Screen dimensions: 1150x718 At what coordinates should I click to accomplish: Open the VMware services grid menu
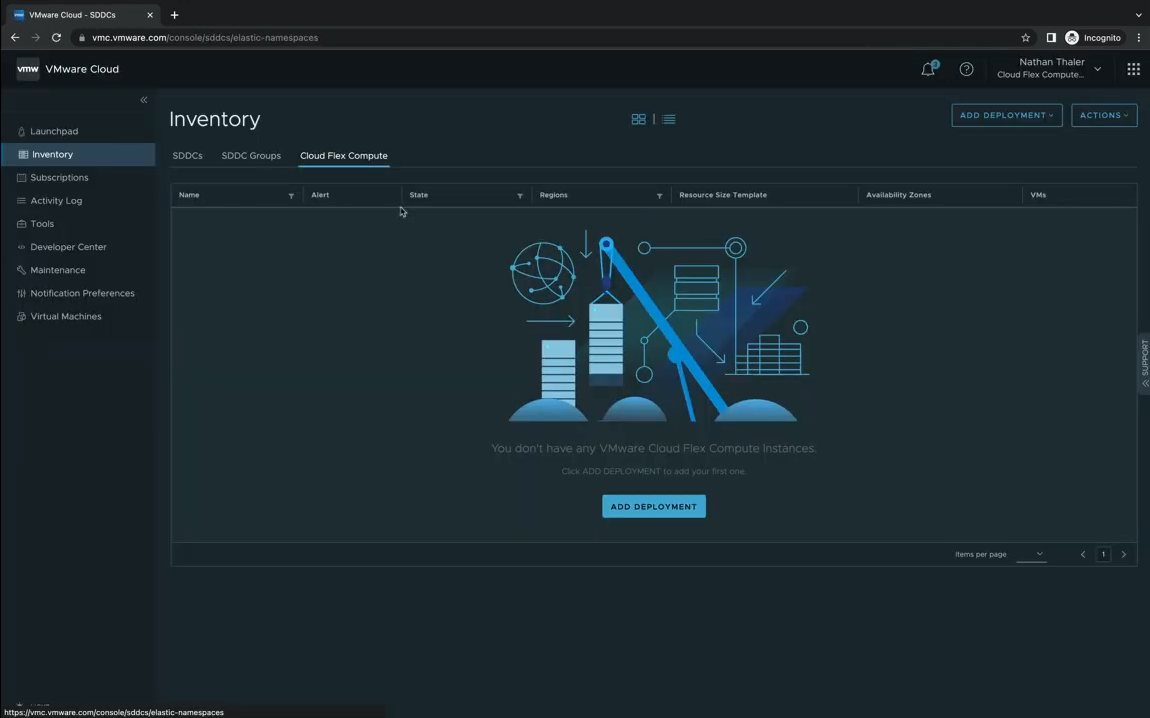tap(1133, 69)
